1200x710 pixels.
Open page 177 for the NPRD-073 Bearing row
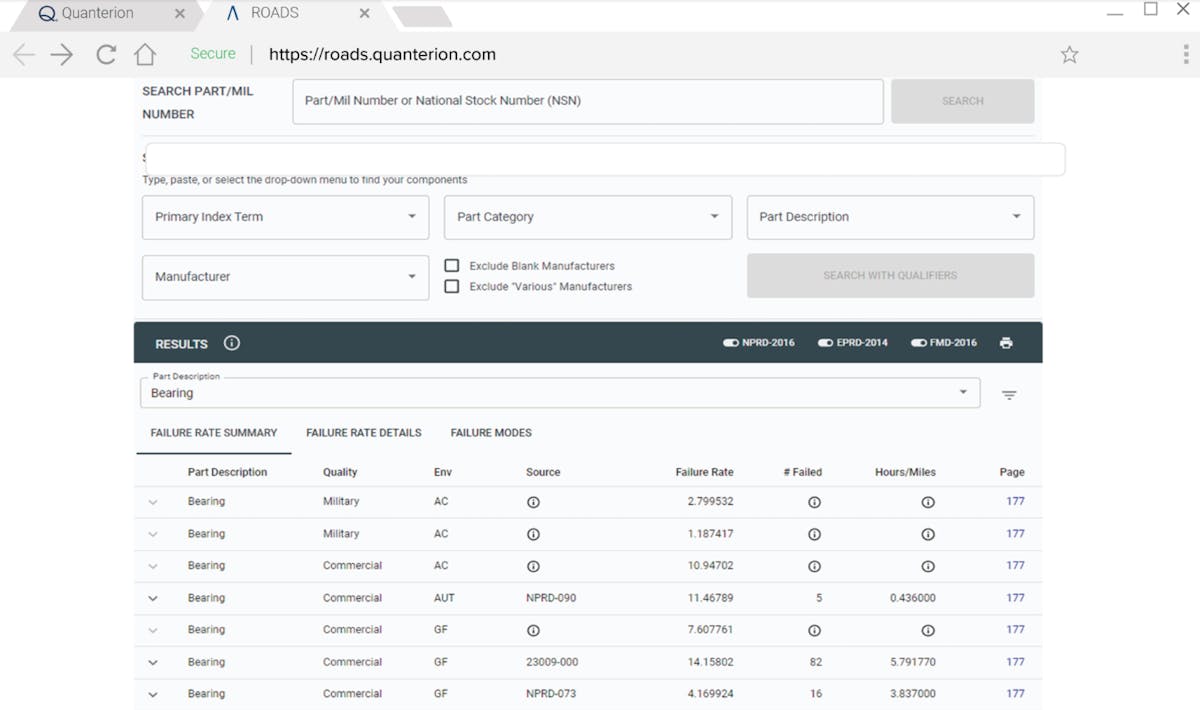pyautogui.click(x=1015, y=693)
